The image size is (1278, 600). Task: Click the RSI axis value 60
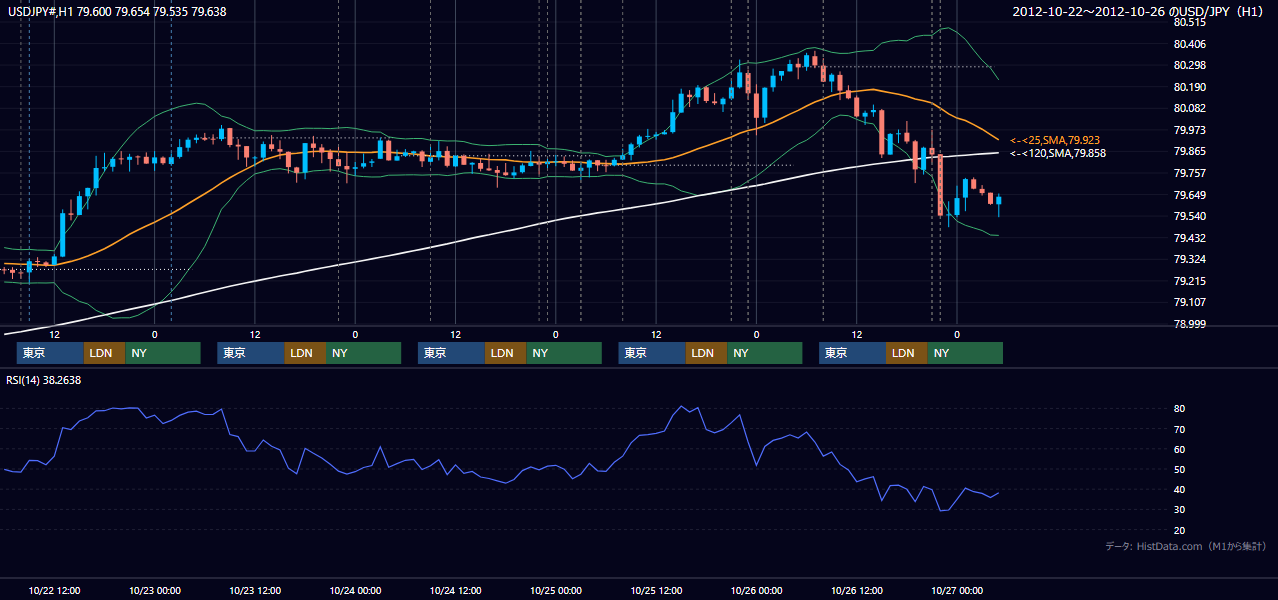pyautogui.click(x=1180, y=449)
